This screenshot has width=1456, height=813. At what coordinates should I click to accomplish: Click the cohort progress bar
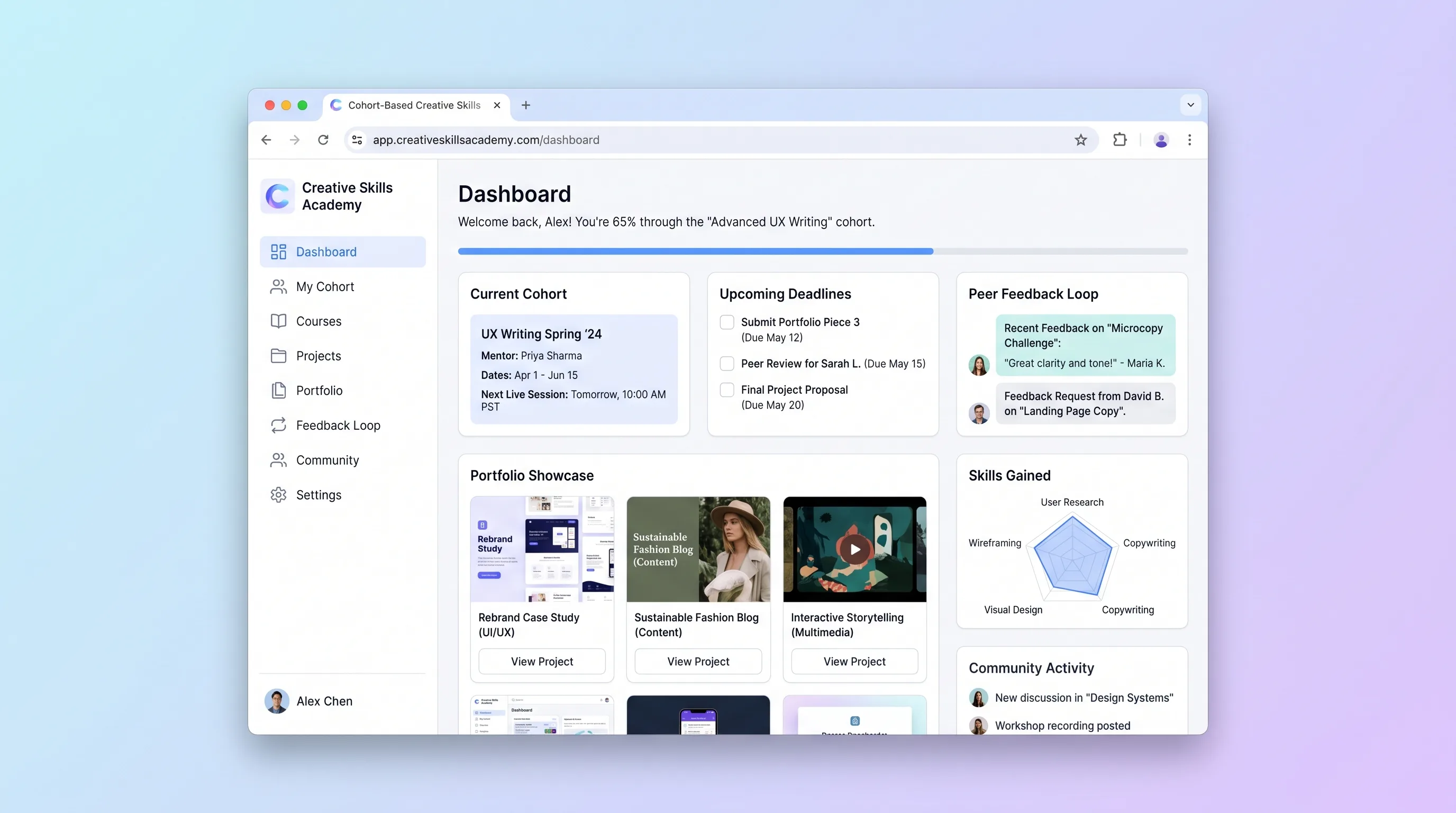click(x=822, y=251)
